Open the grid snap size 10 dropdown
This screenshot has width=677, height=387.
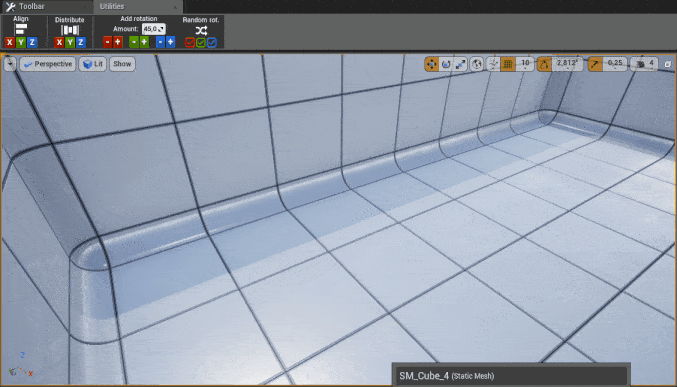pyautogui.click(x=525, y=64)
